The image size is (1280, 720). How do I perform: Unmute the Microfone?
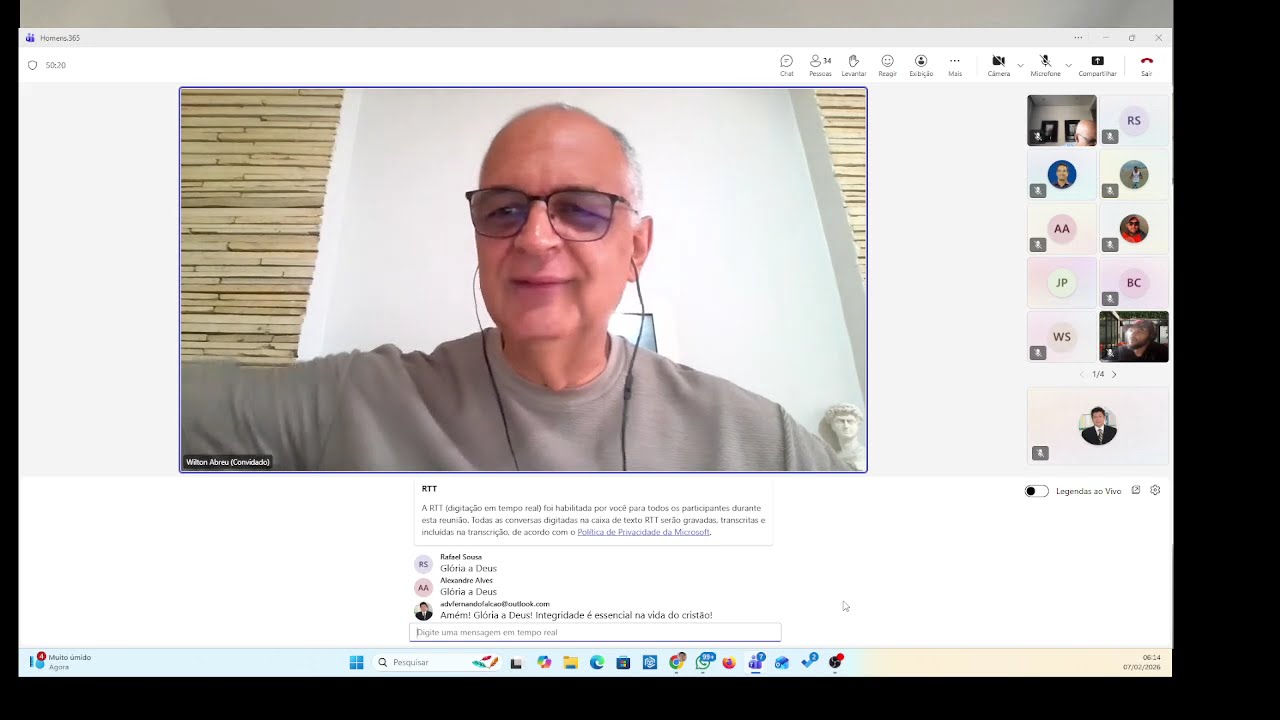(1045, 66)
